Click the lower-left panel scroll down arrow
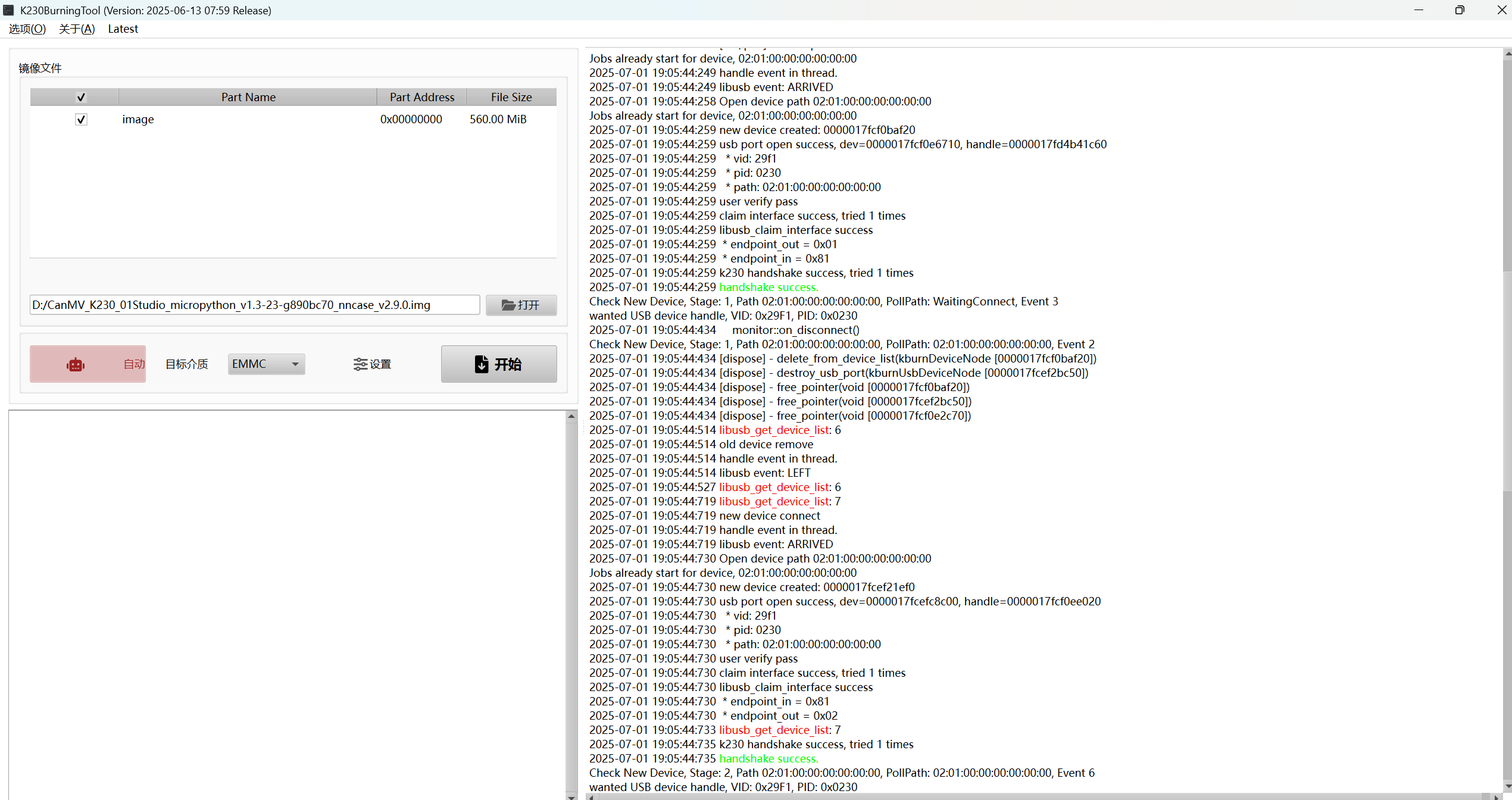 pyautogui.click(x=571, y=796)
